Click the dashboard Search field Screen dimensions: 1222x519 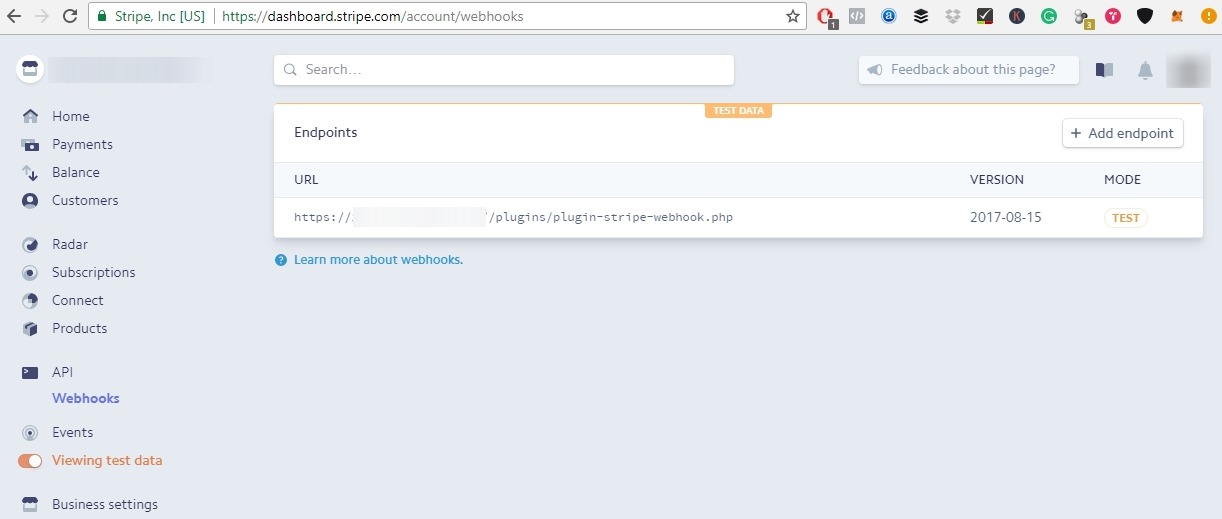coord(504,70)
